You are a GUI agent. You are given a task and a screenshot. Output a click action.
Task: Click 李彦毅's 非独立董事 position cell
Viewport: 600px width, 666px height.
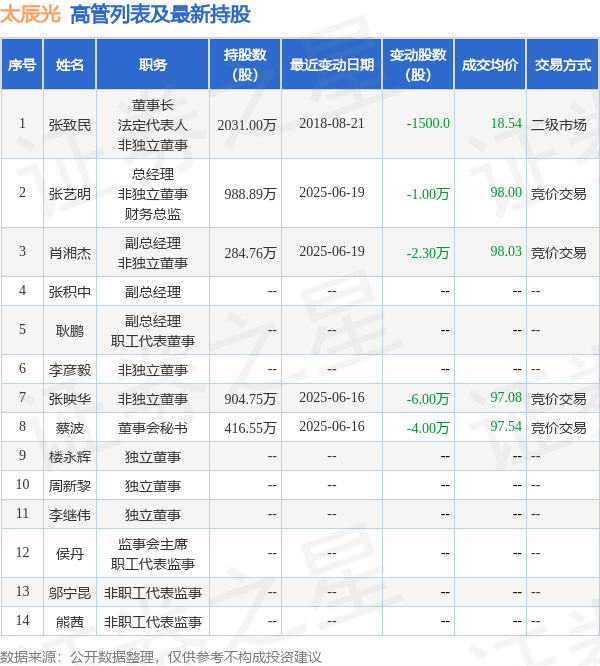[x=153, y=370]
